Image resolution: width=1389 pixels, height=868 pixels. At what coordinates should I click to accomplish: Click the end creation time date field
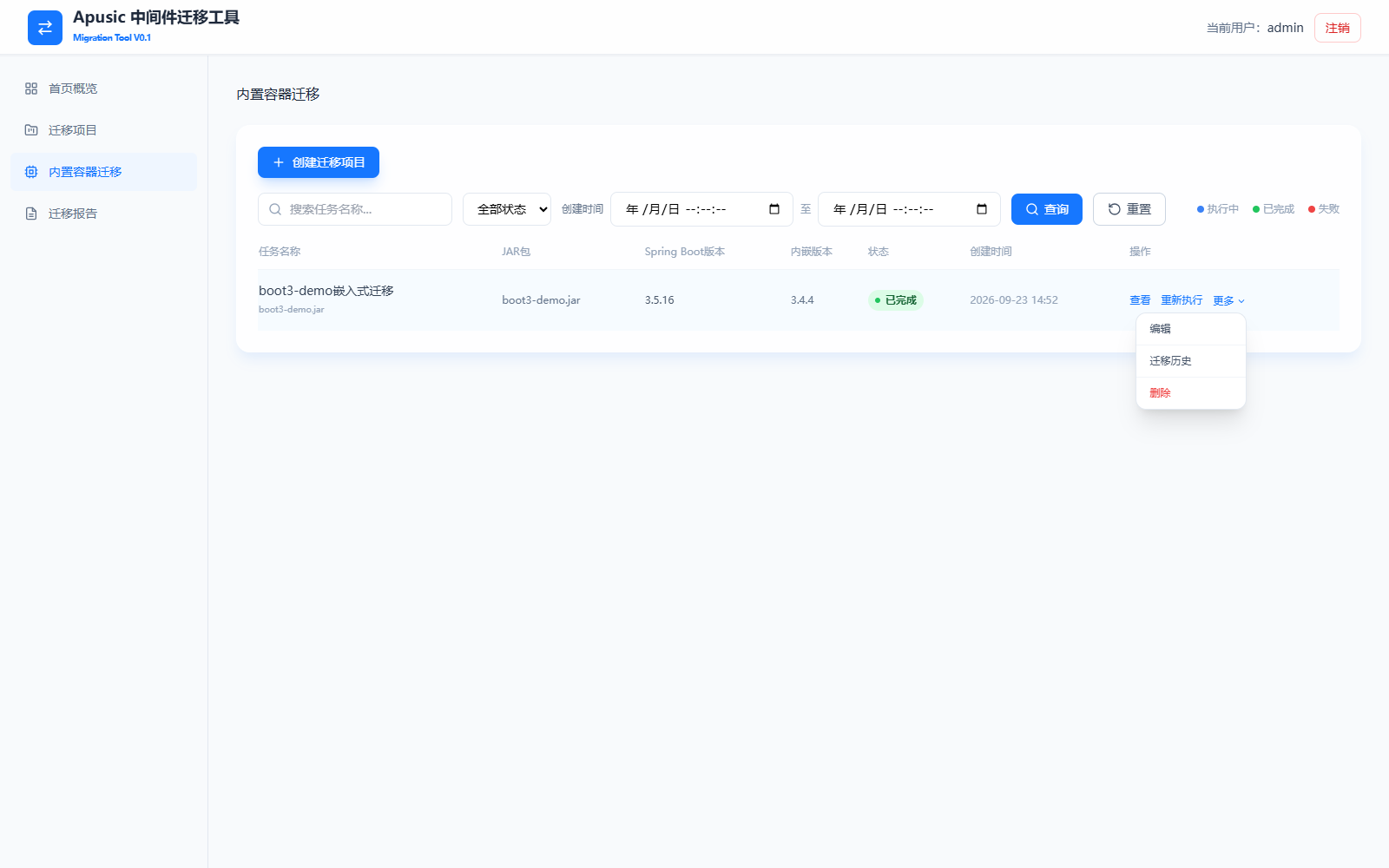pyautogui.click(x=909, y=209)
